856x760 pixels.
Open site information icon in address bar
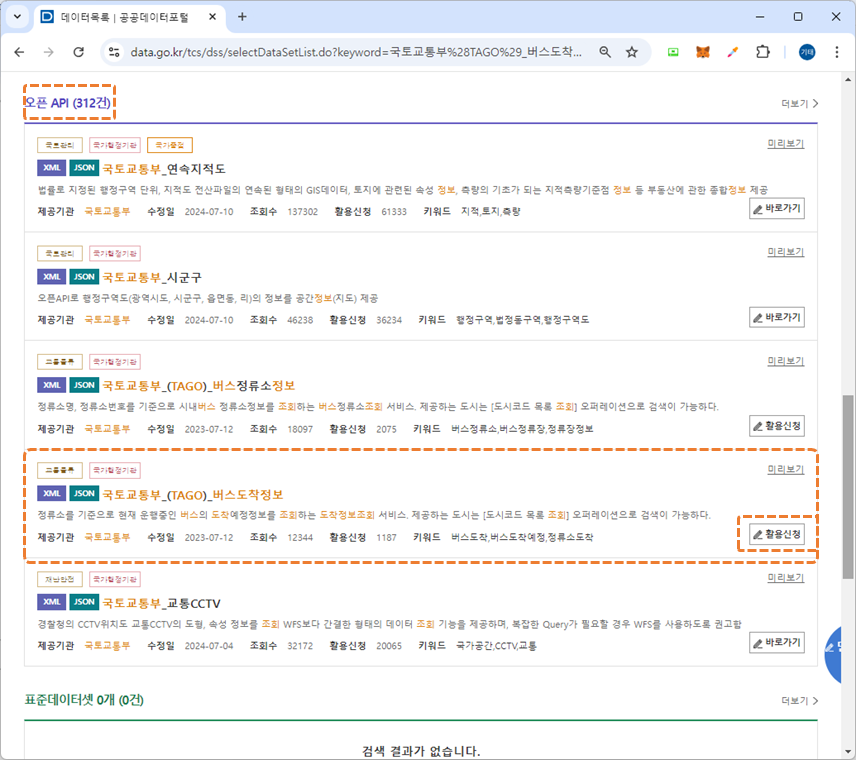coord(114,52)
